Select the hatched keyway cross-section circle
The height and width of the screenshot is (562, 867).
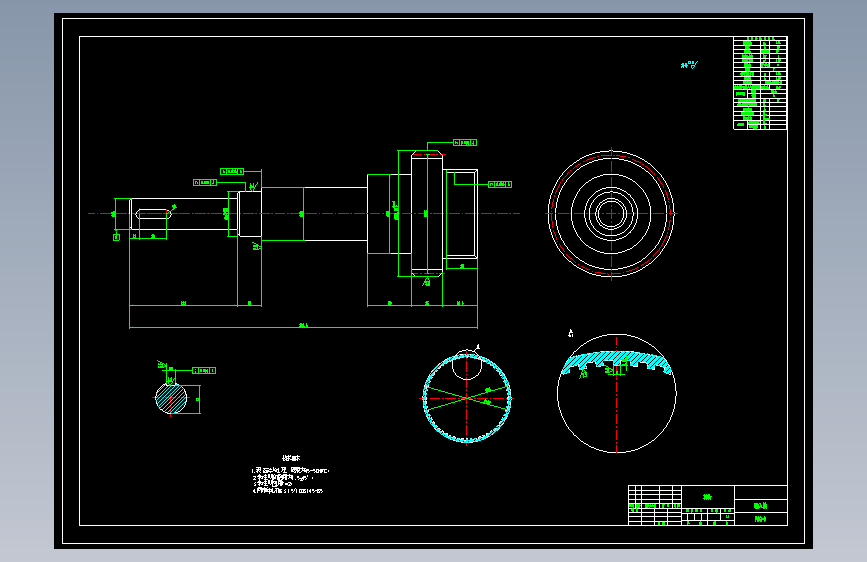pyautogui.click(x=171, y=398)
